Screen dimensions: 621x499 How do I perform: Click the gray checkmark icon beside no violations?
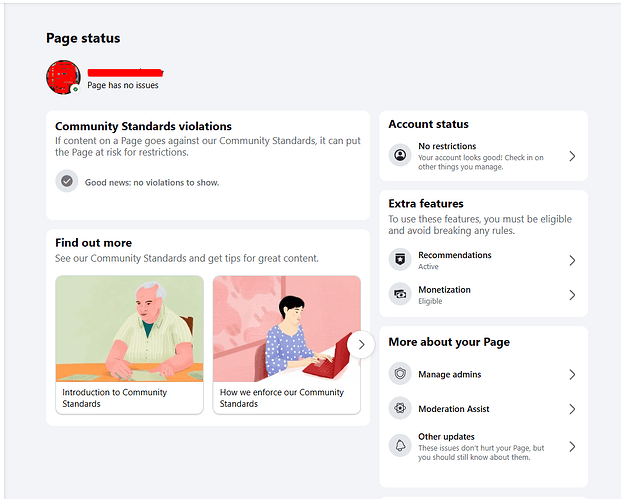(x=67, y=181)
